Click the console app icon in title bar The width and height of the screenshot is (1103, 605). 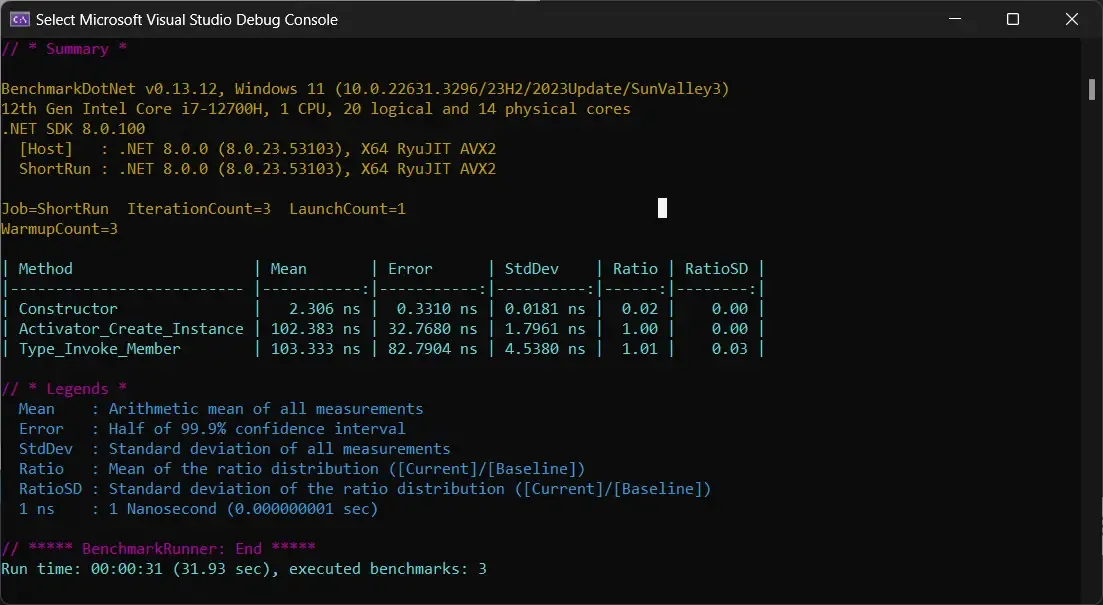pos(19,19)
